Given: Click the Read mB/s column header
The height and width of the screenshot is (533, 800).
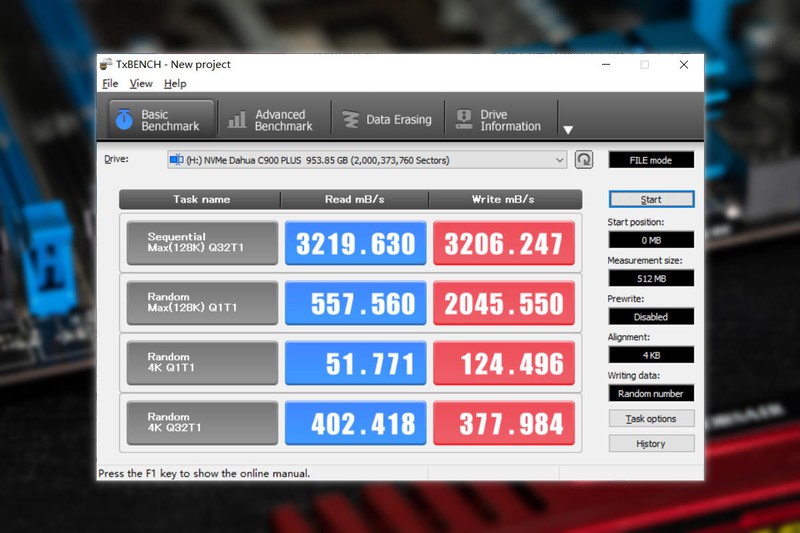Looking at the screenshot, I should (x=355, y=199).
